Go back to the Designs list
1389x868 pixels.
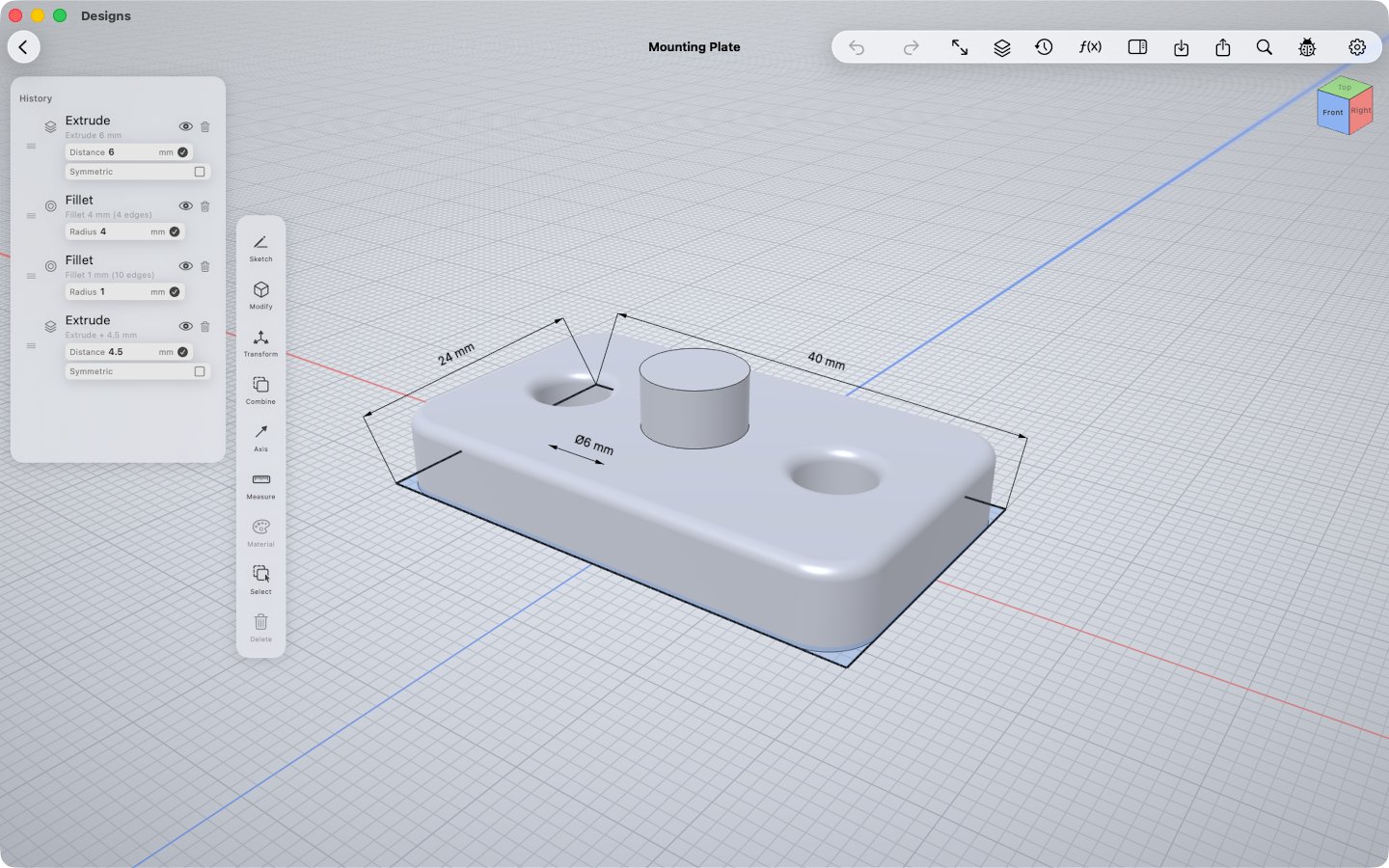(23, 46)
